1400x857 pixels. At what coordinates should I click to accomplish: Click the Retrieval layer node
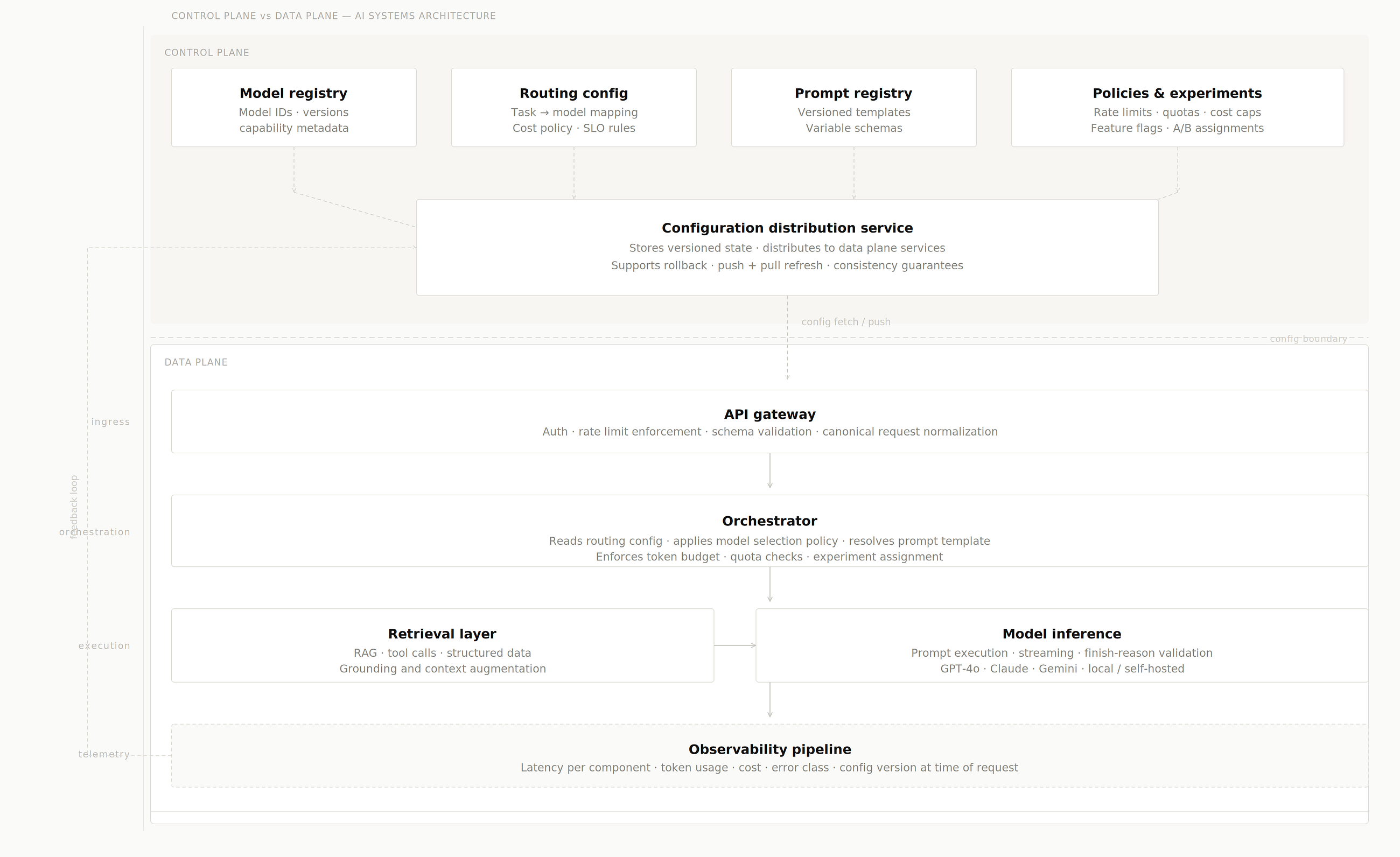443,645
